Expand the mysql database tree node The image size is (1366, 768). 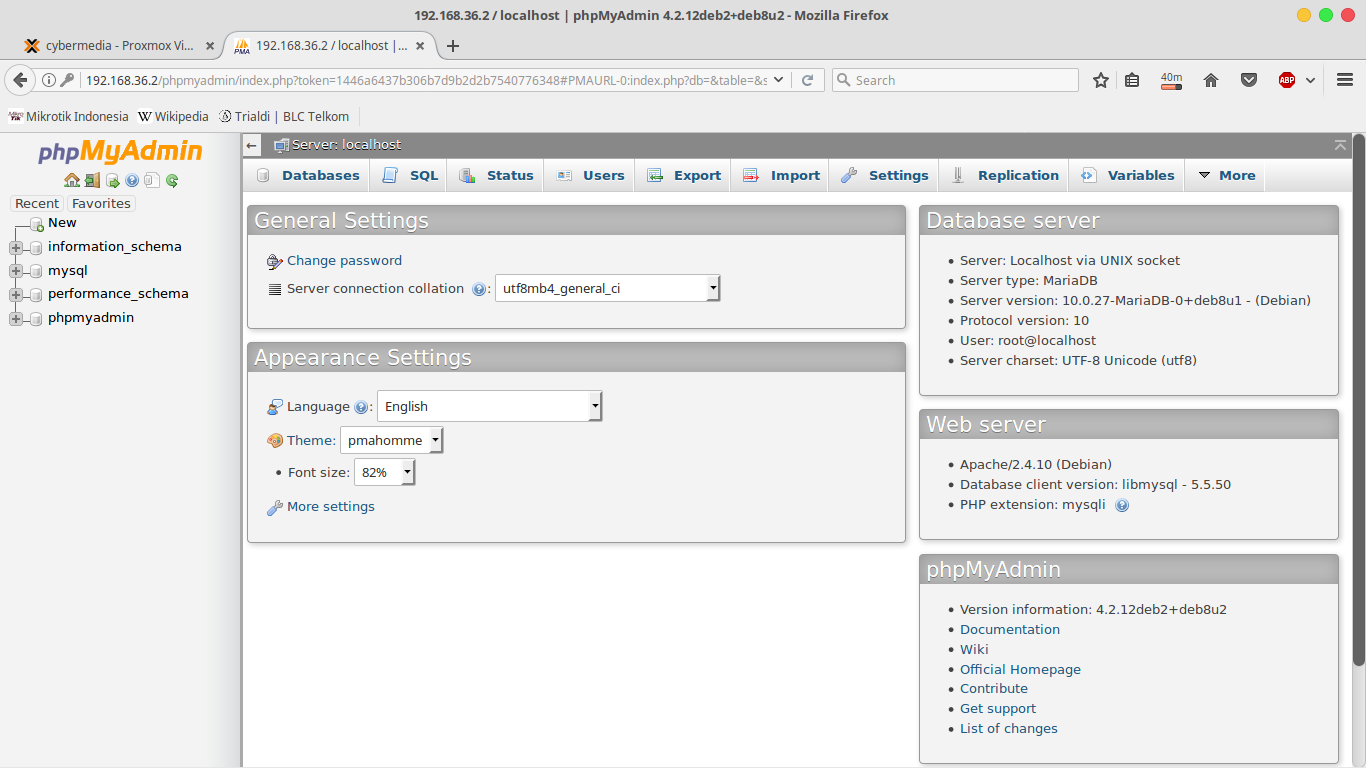click(x=14, y=270)
